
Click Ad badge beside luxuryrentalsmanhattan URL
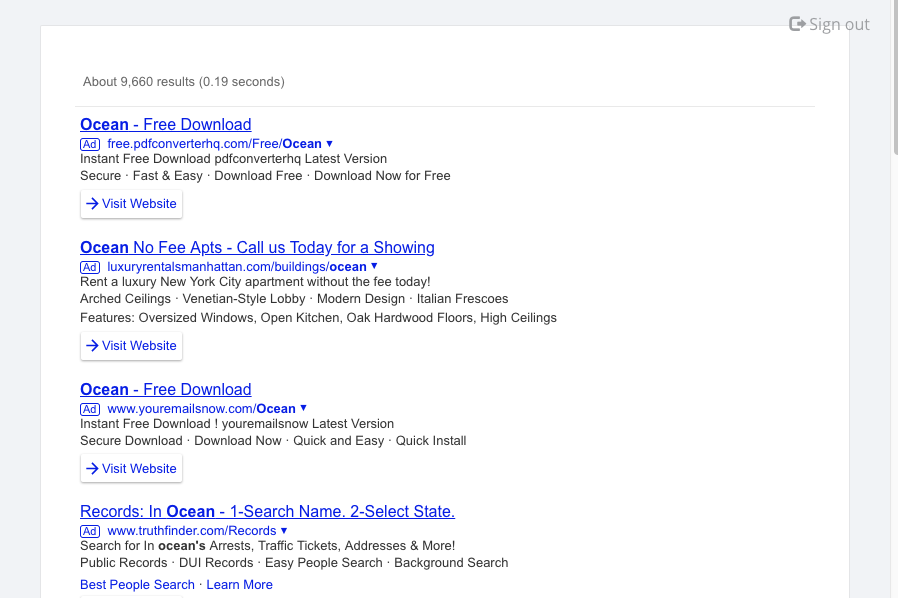(90, 267)
